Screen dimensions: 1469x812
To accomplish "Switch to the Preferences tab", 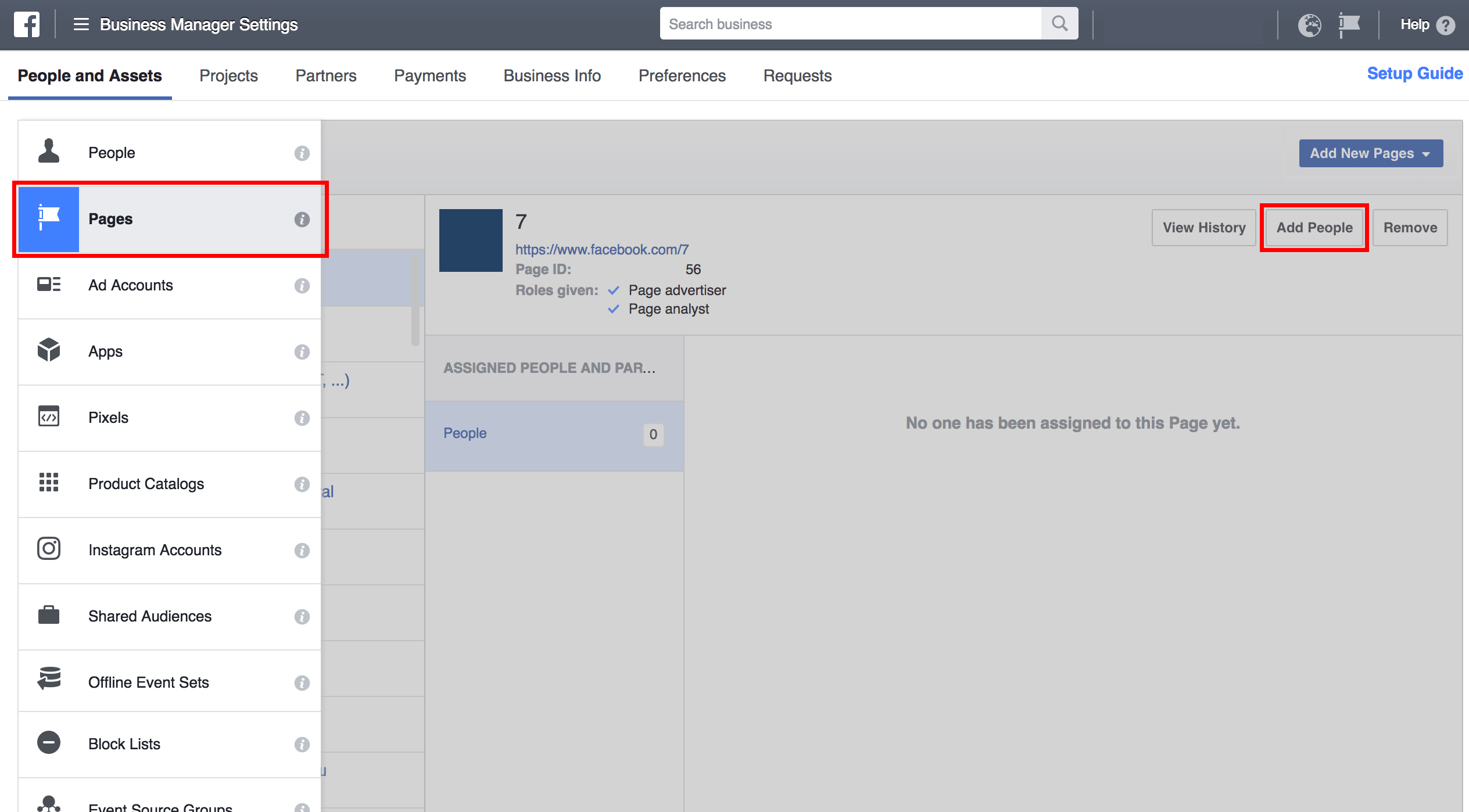I will click(682, 76).
